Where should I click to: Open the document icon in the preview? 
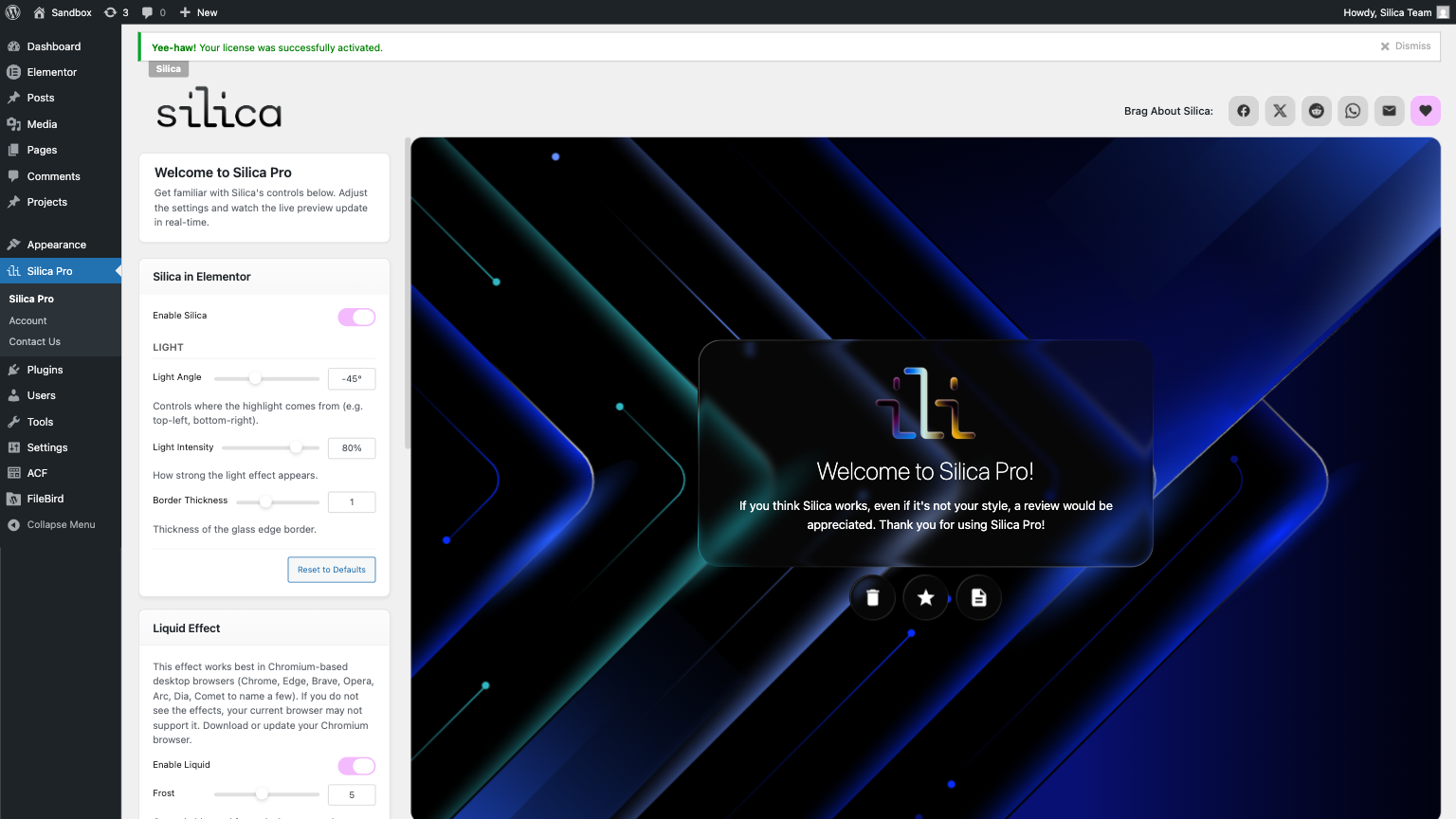[978, 597]
